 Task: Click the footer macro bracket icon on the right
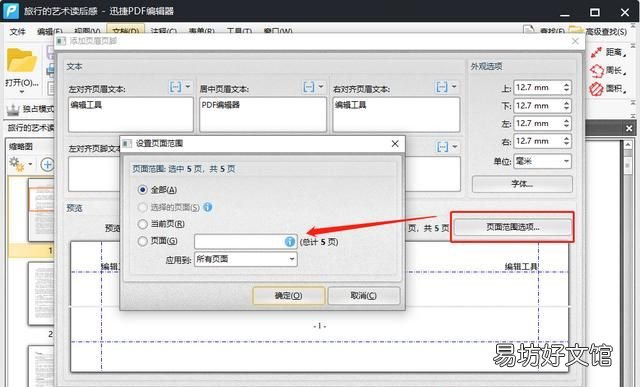(442, 147)
